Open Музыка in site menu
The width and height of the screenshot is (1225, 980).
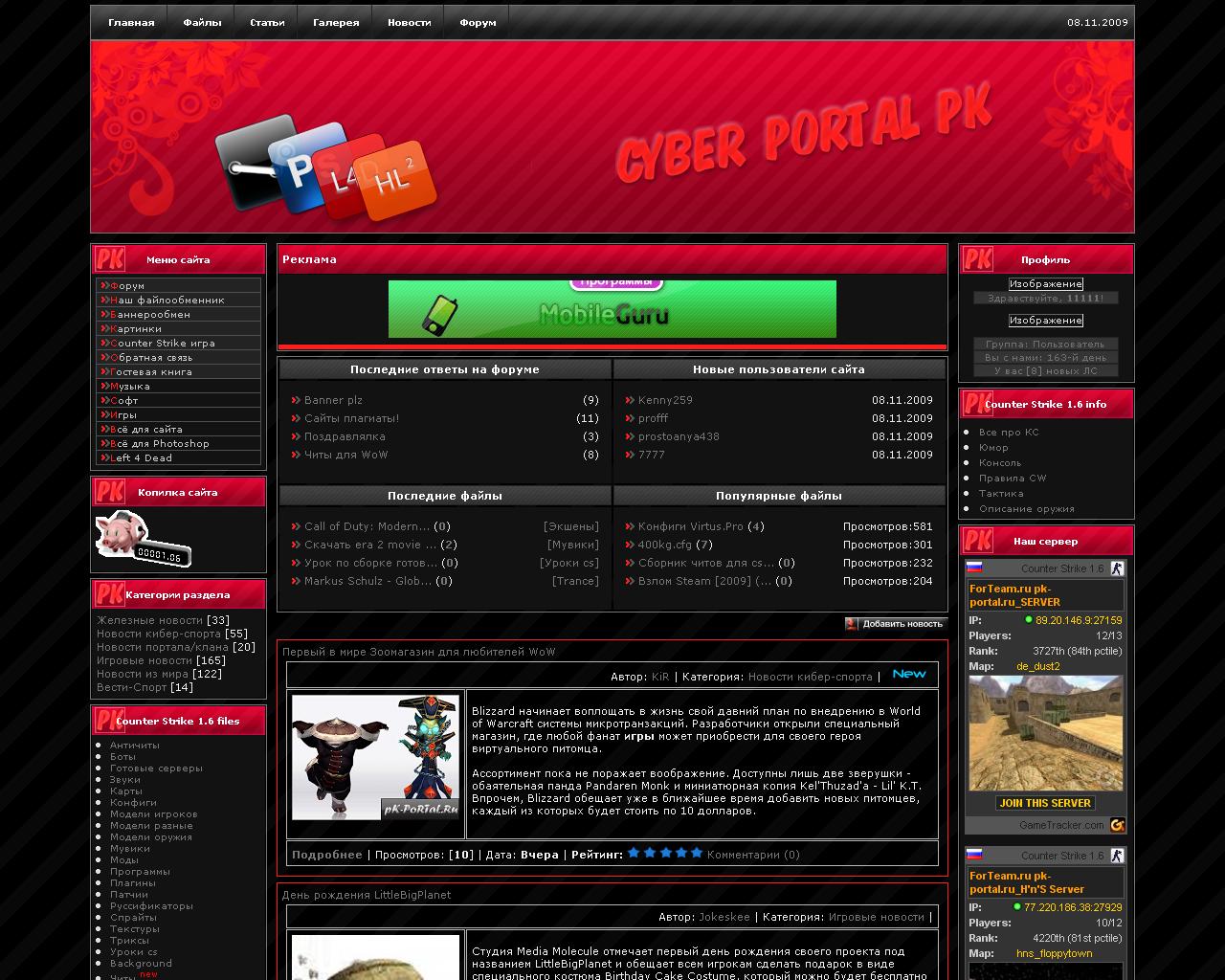tap(129, 386)
